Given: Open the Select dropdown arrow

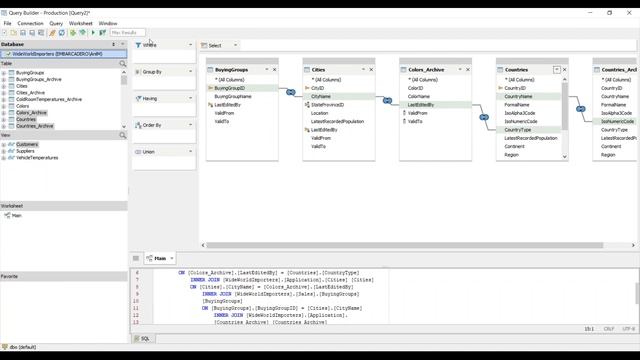Looking at the screenshot, I should pos(236,45).
